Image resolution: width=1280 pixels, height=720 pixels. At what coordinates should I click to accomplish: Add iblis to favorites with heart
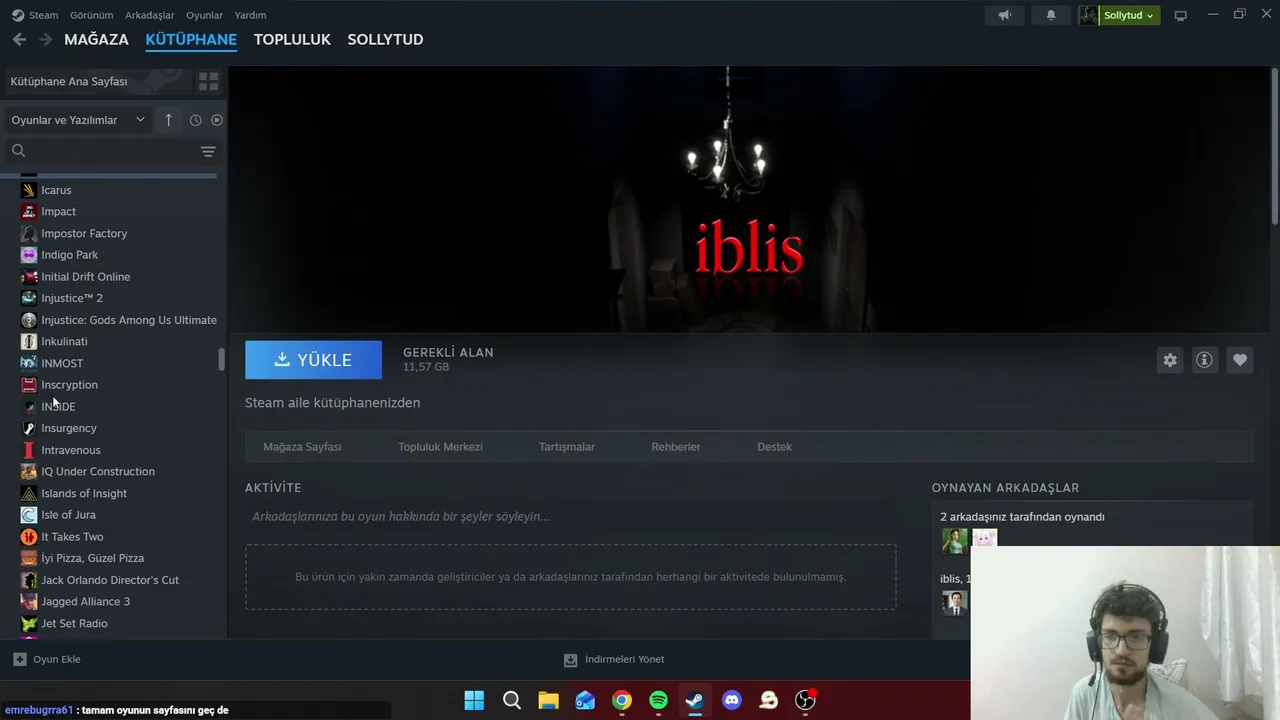[x=1240, y=360]
